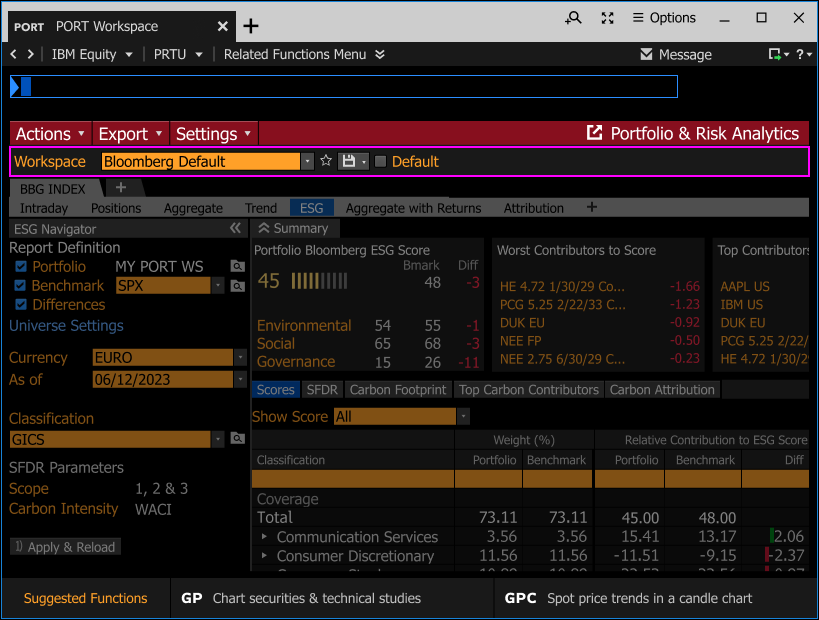Favorite the workspace with star icon
This screenshot has width=819, height=620.
[326, 161]
